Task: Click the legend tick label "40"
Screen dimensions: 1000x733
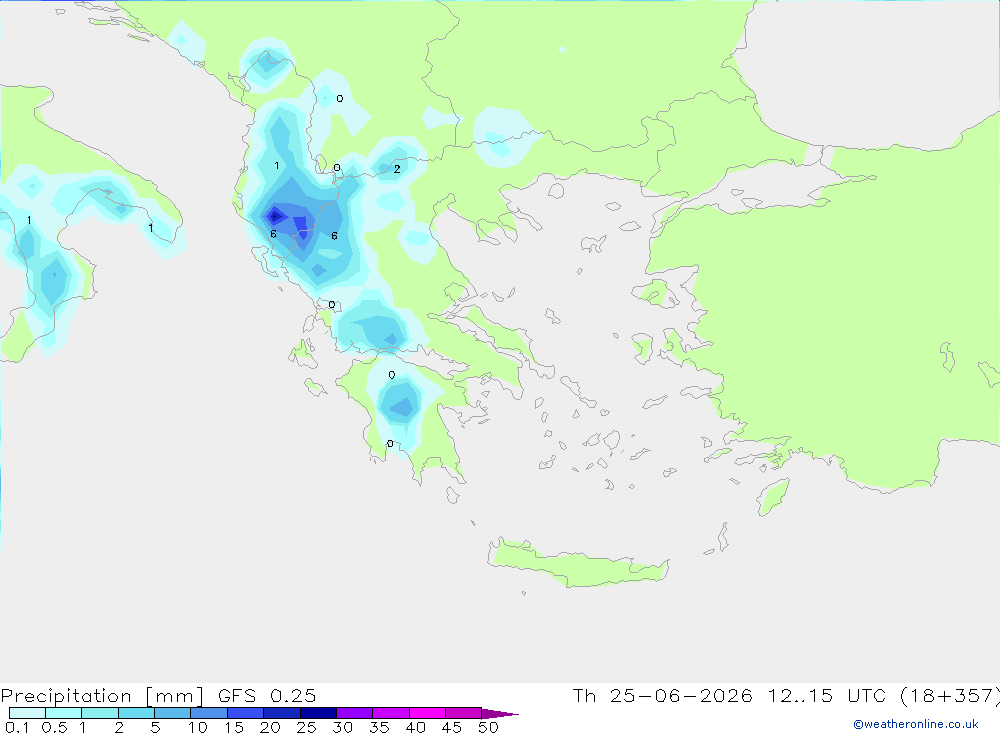Action: point(416,727)
